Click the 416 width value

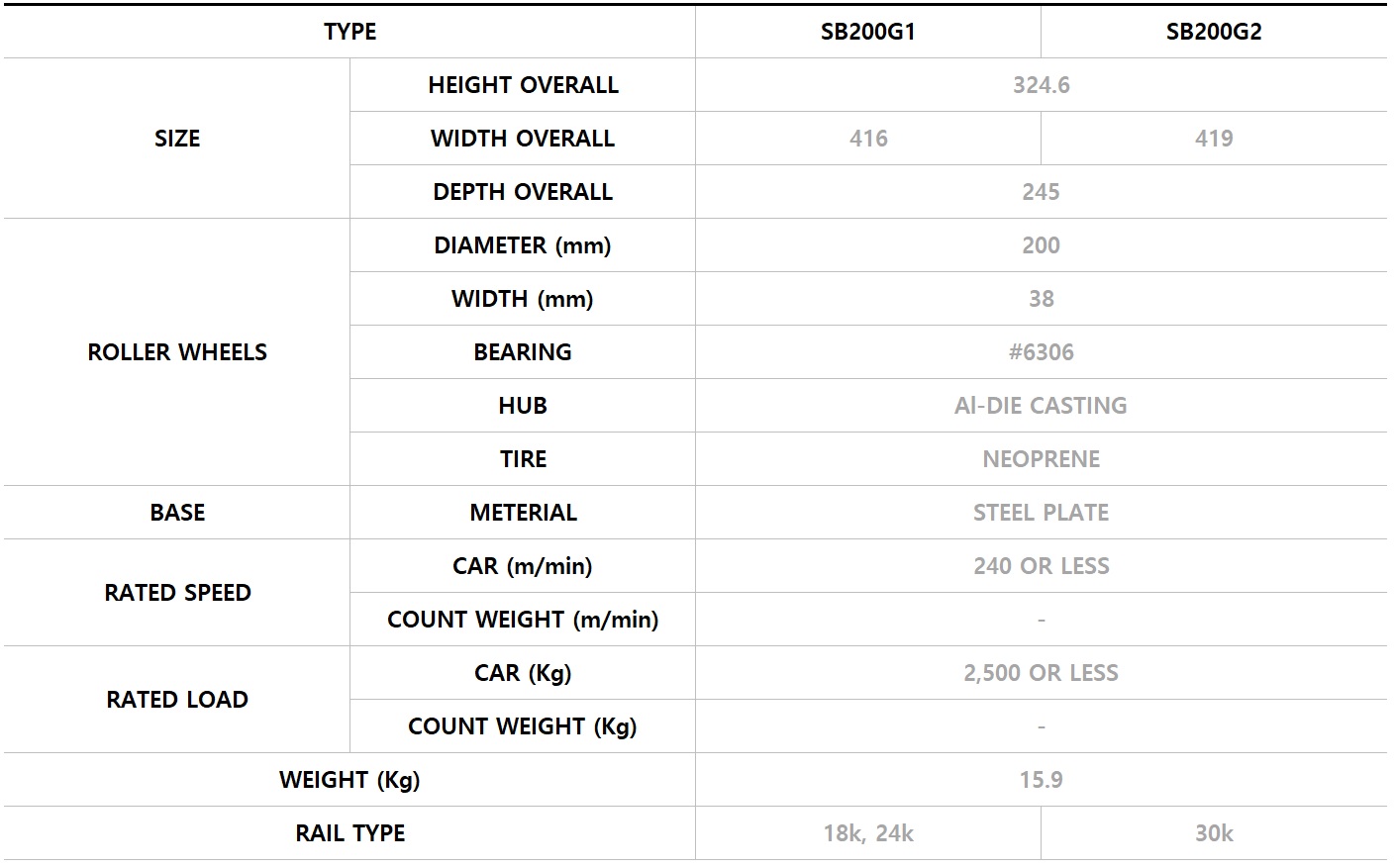(868, 139)
